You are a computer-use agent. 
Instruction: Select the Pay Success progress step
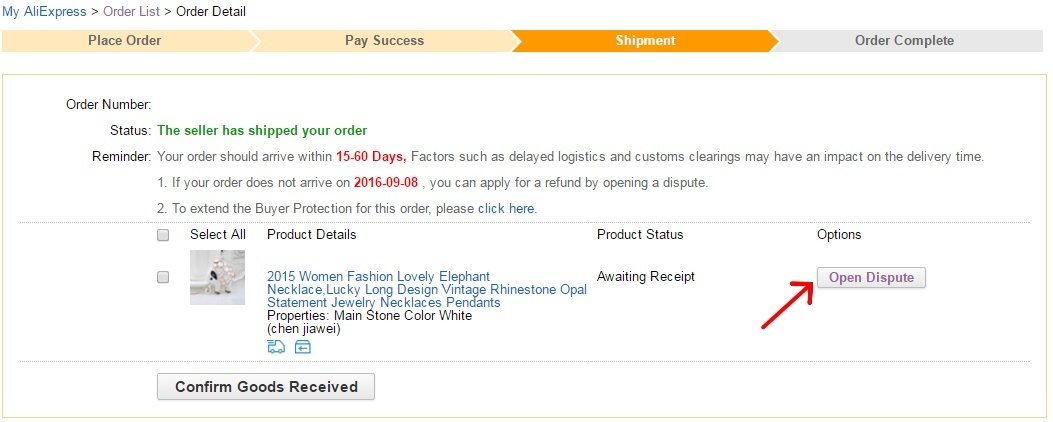point(384,41)
